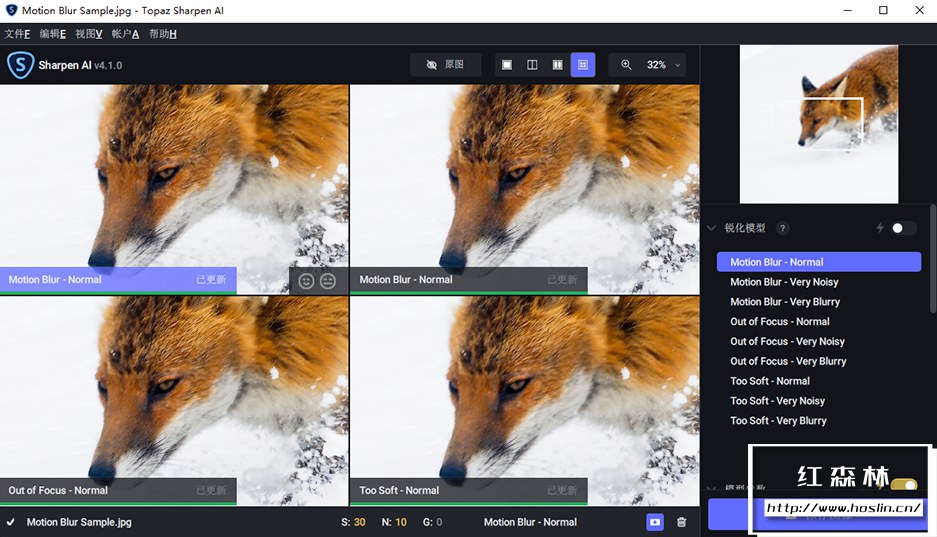Viewport: 937px width, 537px height.
Task: Click the zoom magnifier icon
Action: tap(627, 65)
